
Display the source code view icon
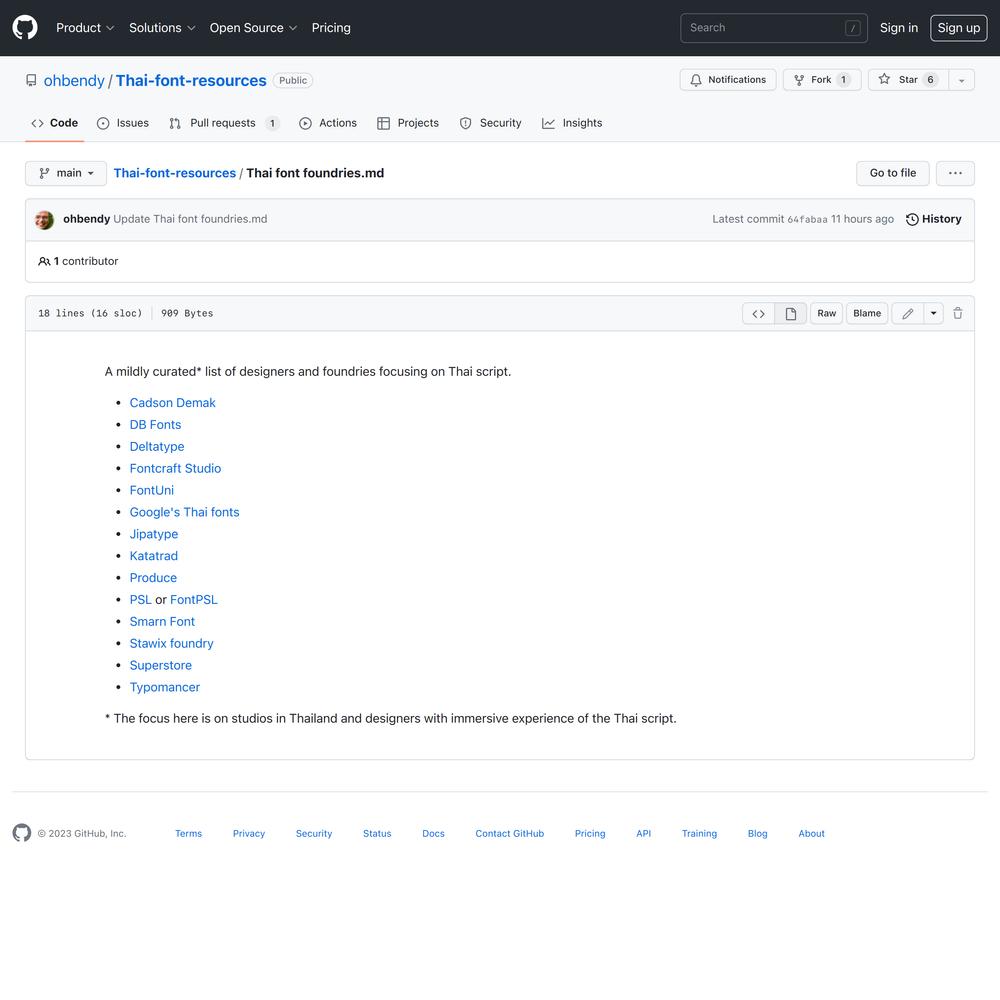click(758, 313)
